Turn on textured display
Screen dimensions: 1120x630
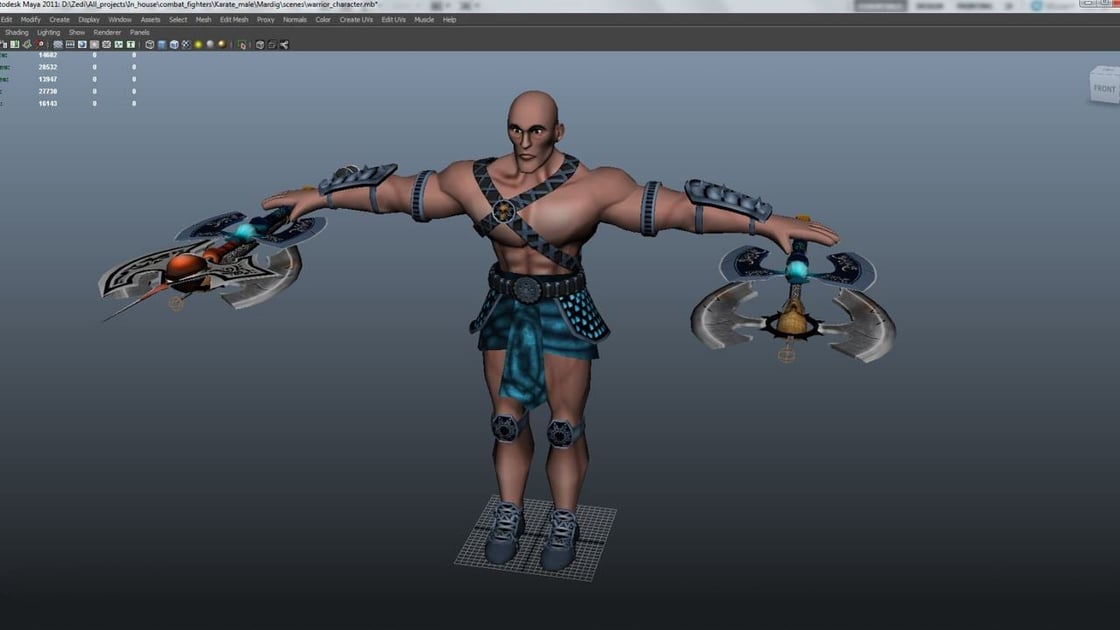pyautogui.click(x=185, y=43)
